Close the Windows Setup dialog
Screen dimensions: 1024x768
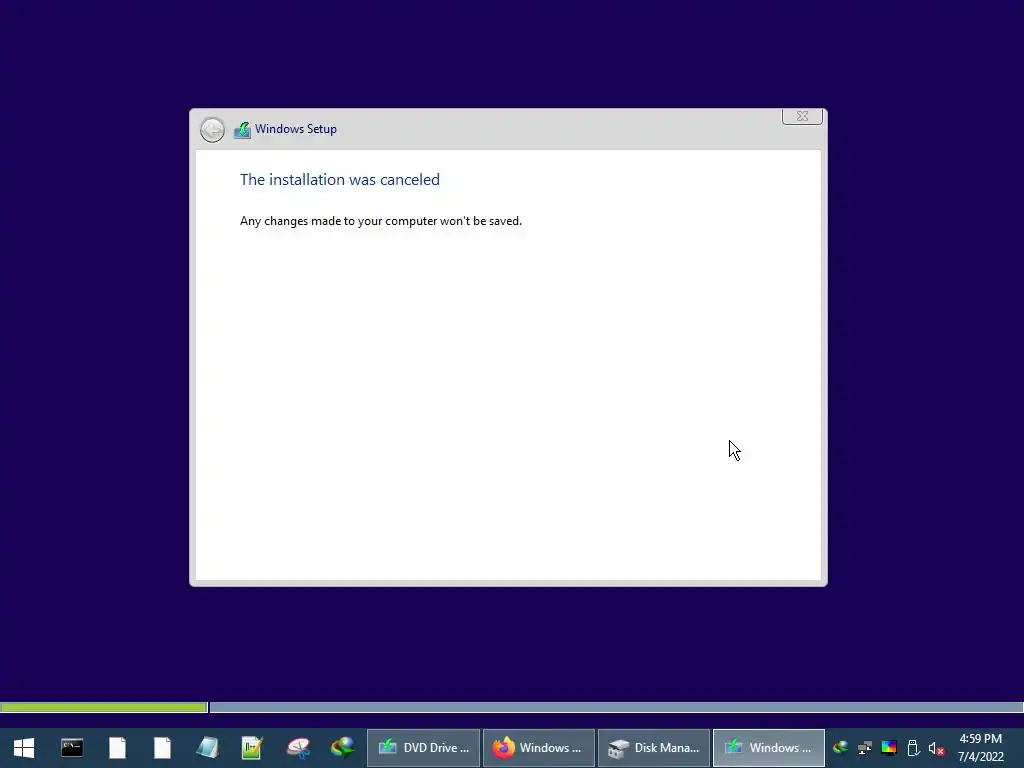coord(802,116)
